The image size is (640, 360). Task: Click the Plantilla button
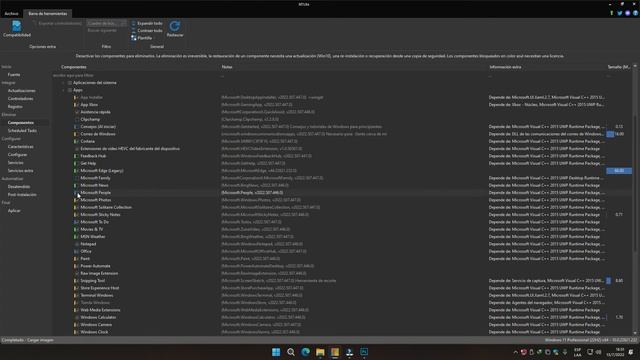coord(142,38)
